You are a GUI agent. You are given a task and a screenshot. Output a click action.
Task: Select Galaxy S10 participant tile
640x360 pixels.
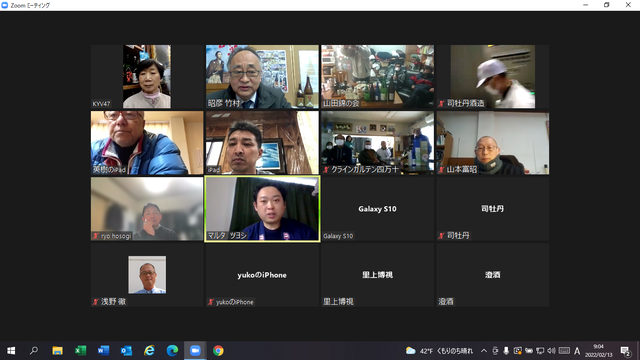378,209
